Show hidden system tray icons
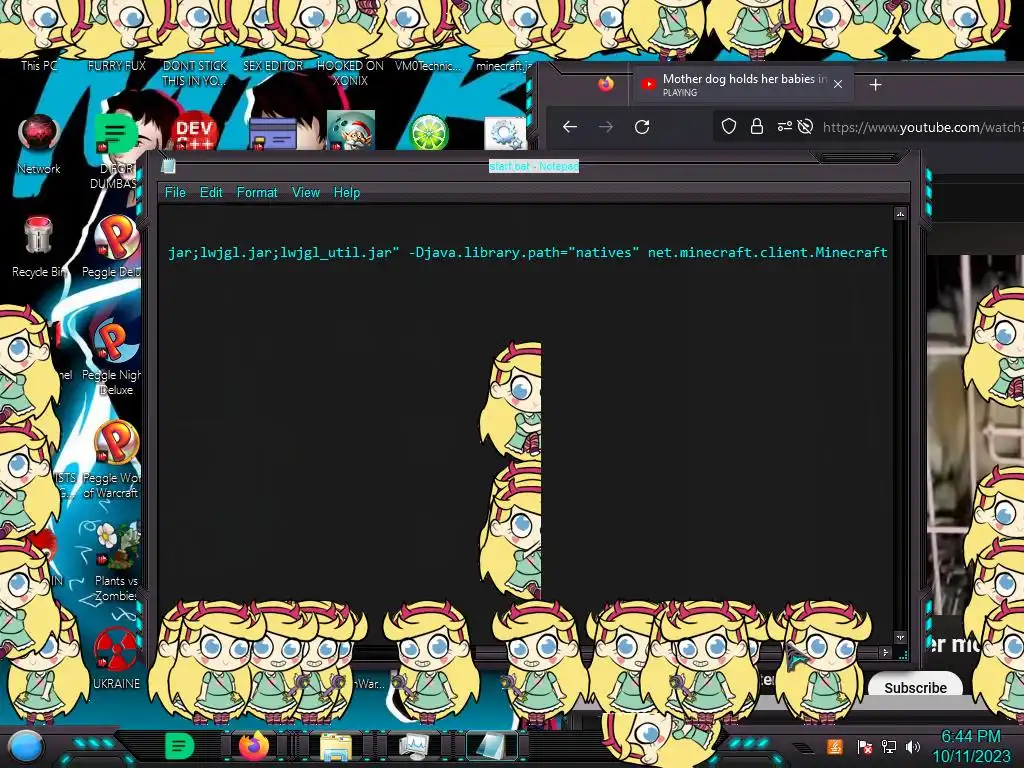 tap(805, 748)
